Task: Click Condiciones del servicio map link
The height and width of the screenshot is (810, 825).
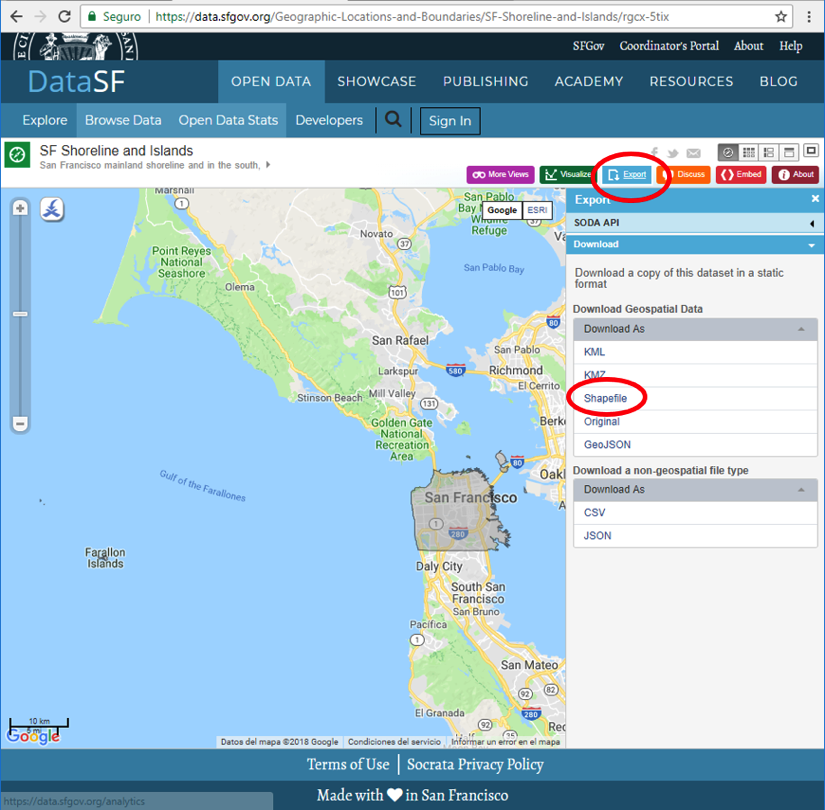Action: click(x=394, y=742)
